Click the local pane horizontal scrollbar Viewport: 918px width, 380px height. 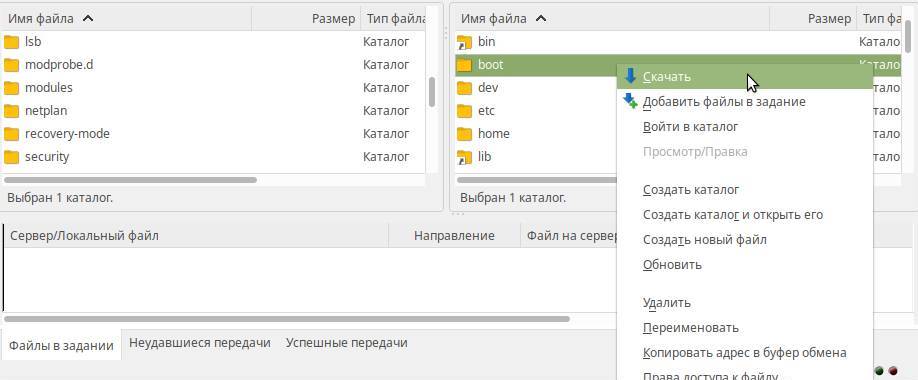point(130,180)
